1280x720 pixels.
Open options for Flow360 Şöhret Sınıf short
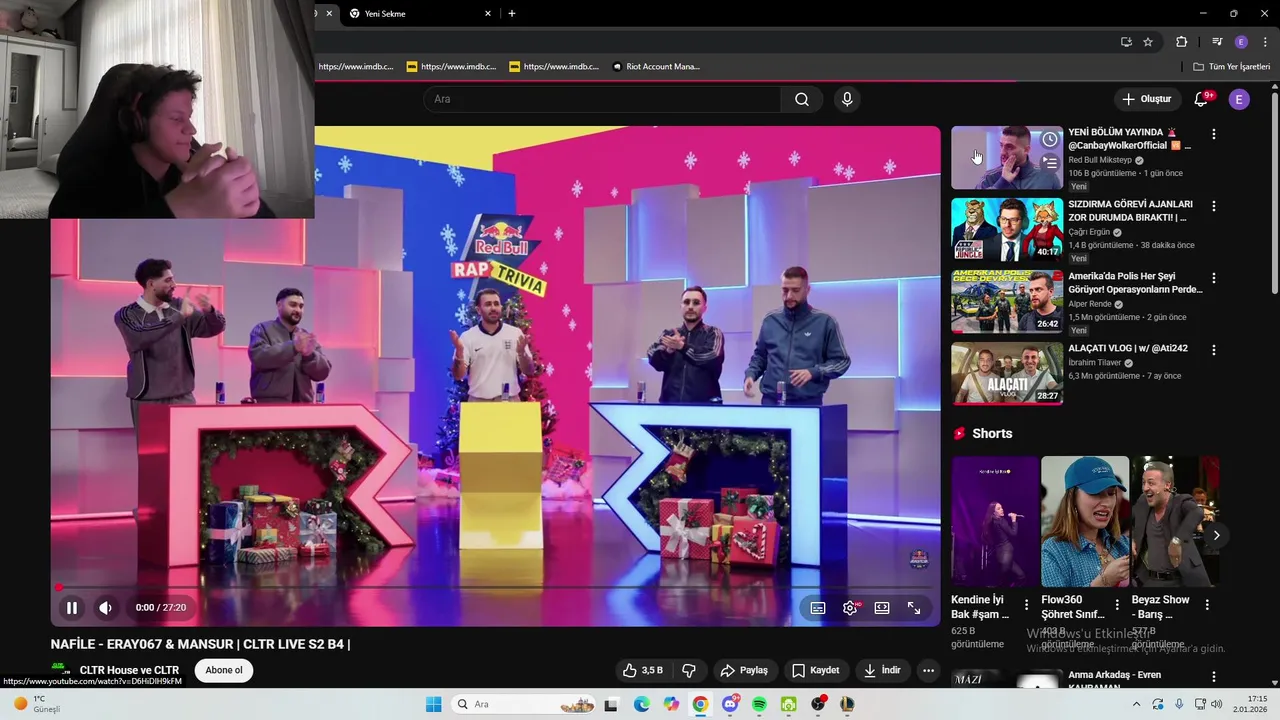click(x=1117, y=605)
